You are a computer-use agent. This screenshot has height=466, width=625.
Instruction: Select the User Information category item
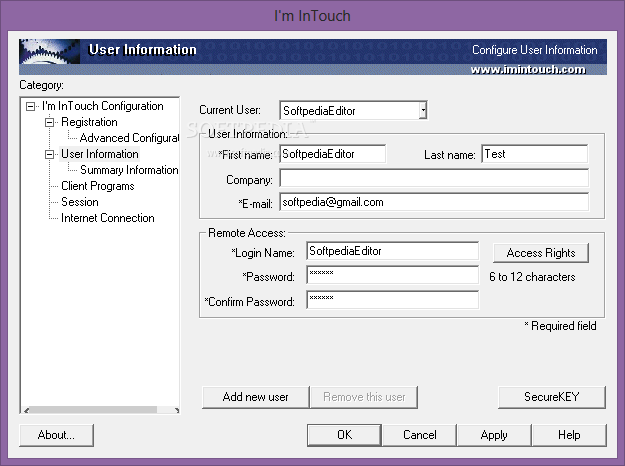100,154
